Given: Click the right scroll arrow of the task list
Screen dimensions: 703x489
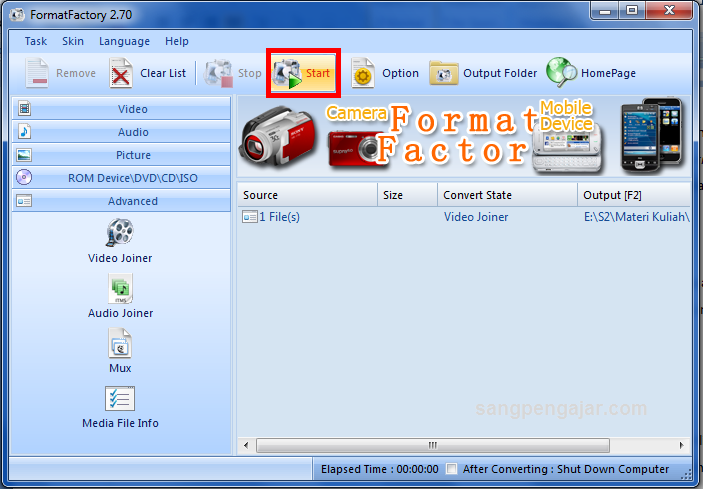Looking at the screenshot, I should click(681, 445).
